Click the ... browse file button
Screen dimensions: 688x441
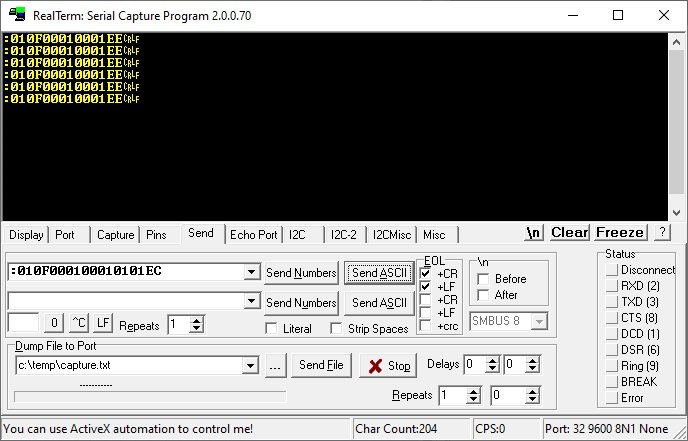[x=276, y=366]
